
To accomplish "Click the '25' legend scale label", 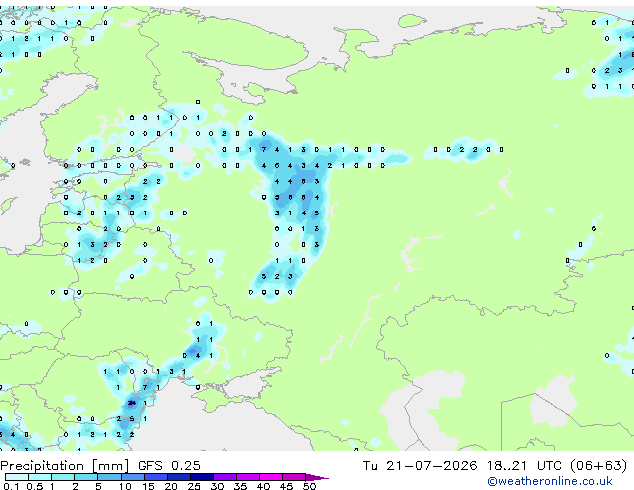I will click(194, 486).
